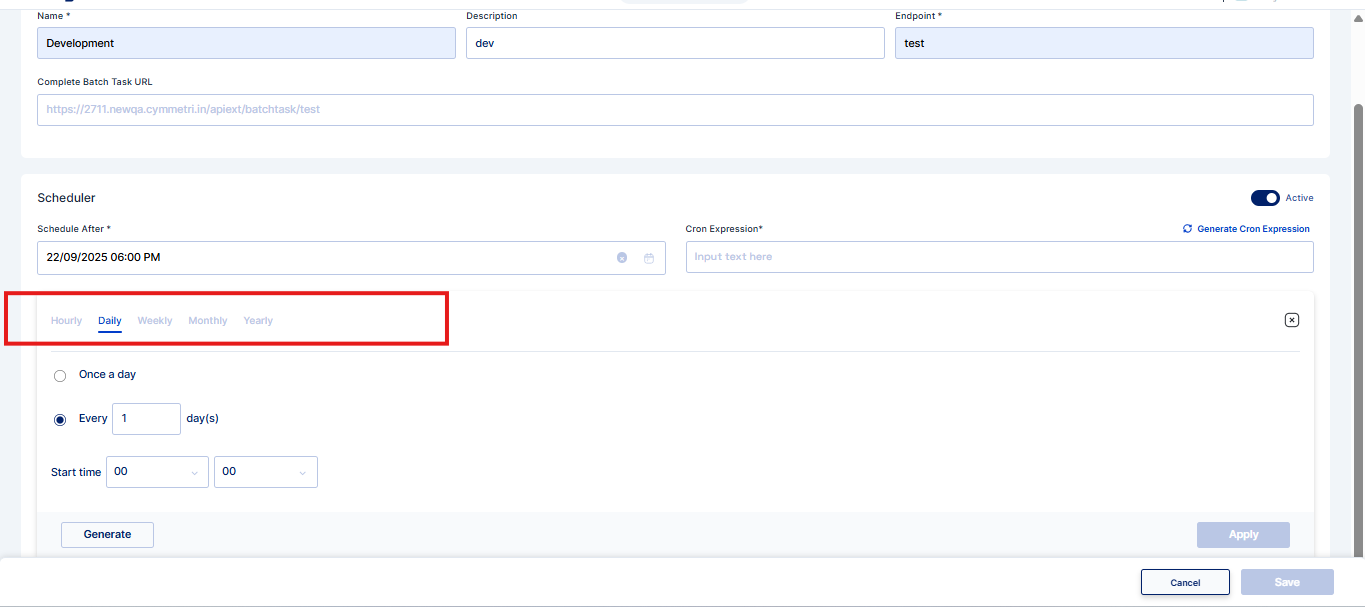Screen dimensions: 1365x607
Task: Expand the Start time hour dropdown
Action: [x=157, y=472]
